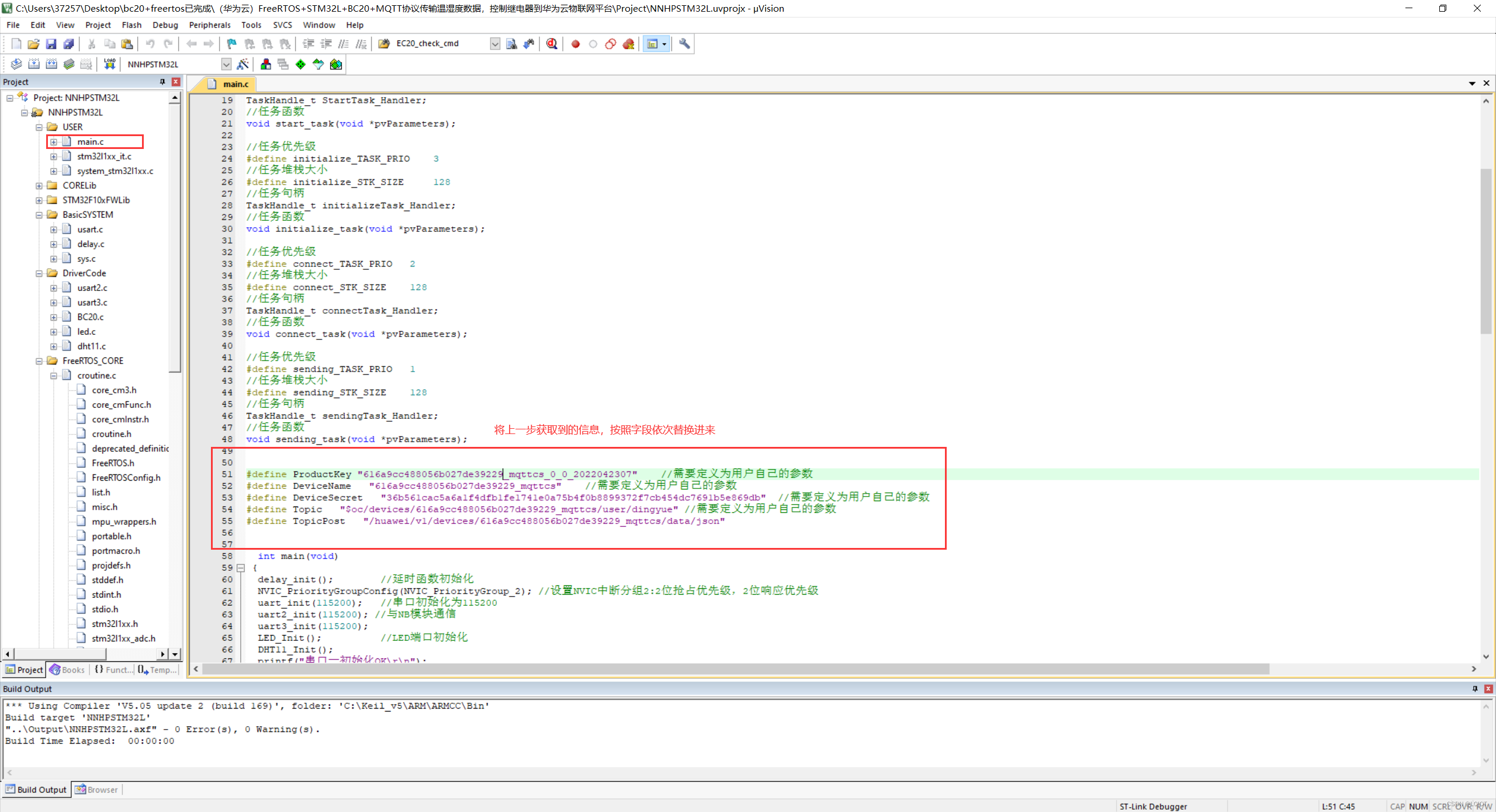This screenshot has height=812, width=1496.
Task: Insert breakpoint red dot icon
Action: 576,44
